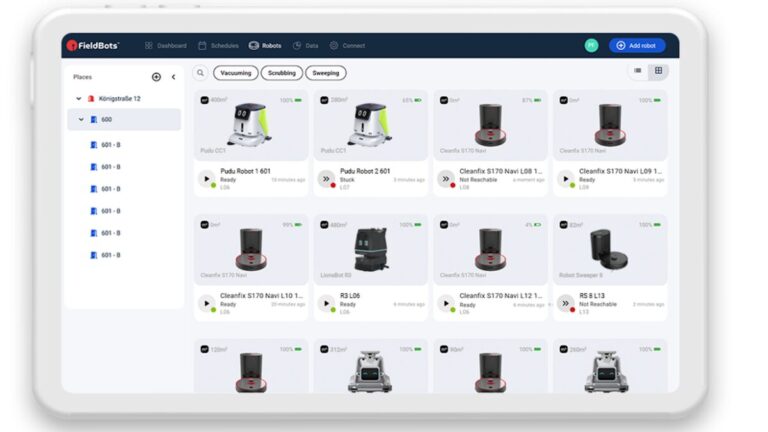768x432 pixels.
Task: Click play icon on R3 L06 card
Action: [326, 303]
